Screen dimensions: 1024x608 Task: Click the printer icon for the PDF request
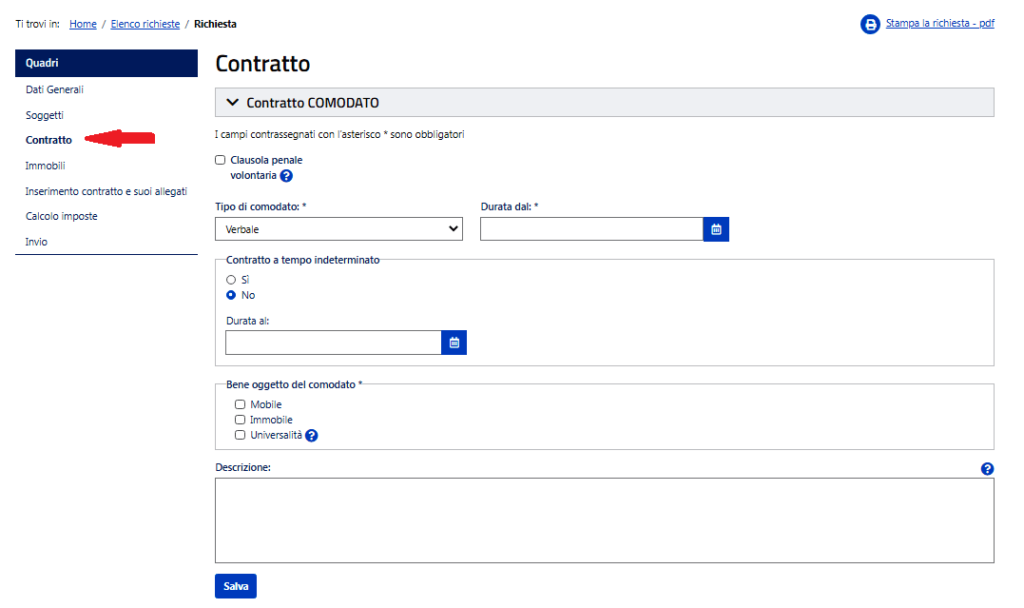(870, 24)
